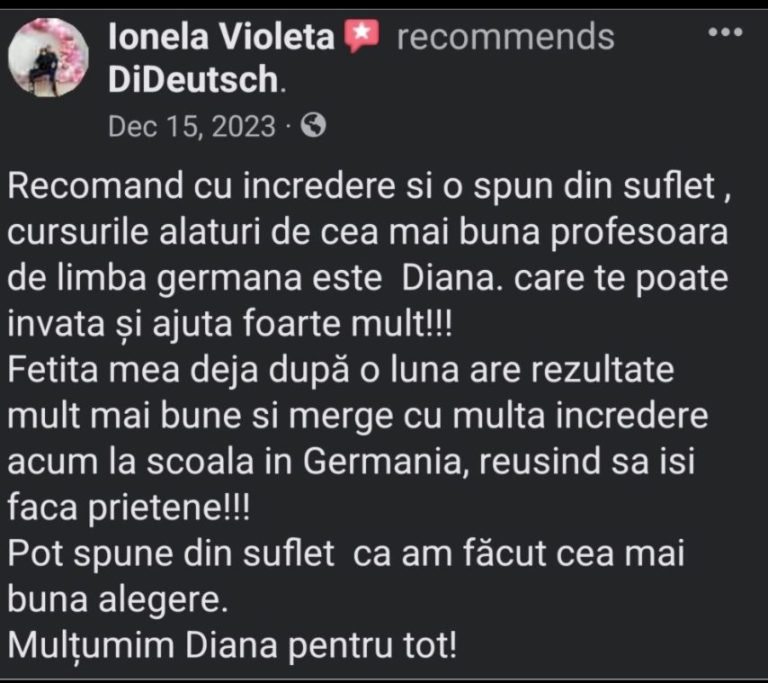Open the post dated Dec 15, 2023
The height and width of the screenshot is (683, 768).
(x=191, y=126)
